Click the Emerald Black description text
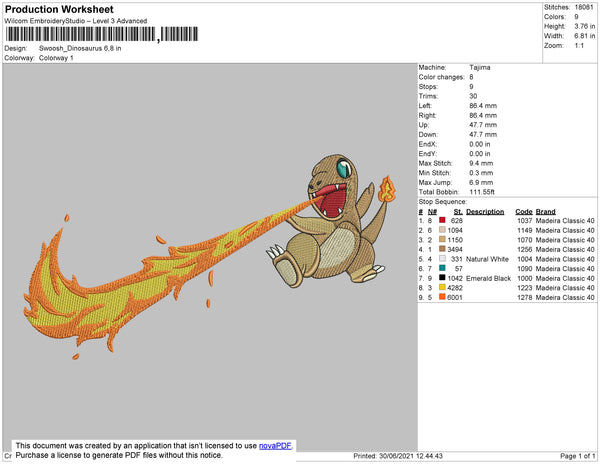This screenshot has height=464, width=600. (488, 278)
